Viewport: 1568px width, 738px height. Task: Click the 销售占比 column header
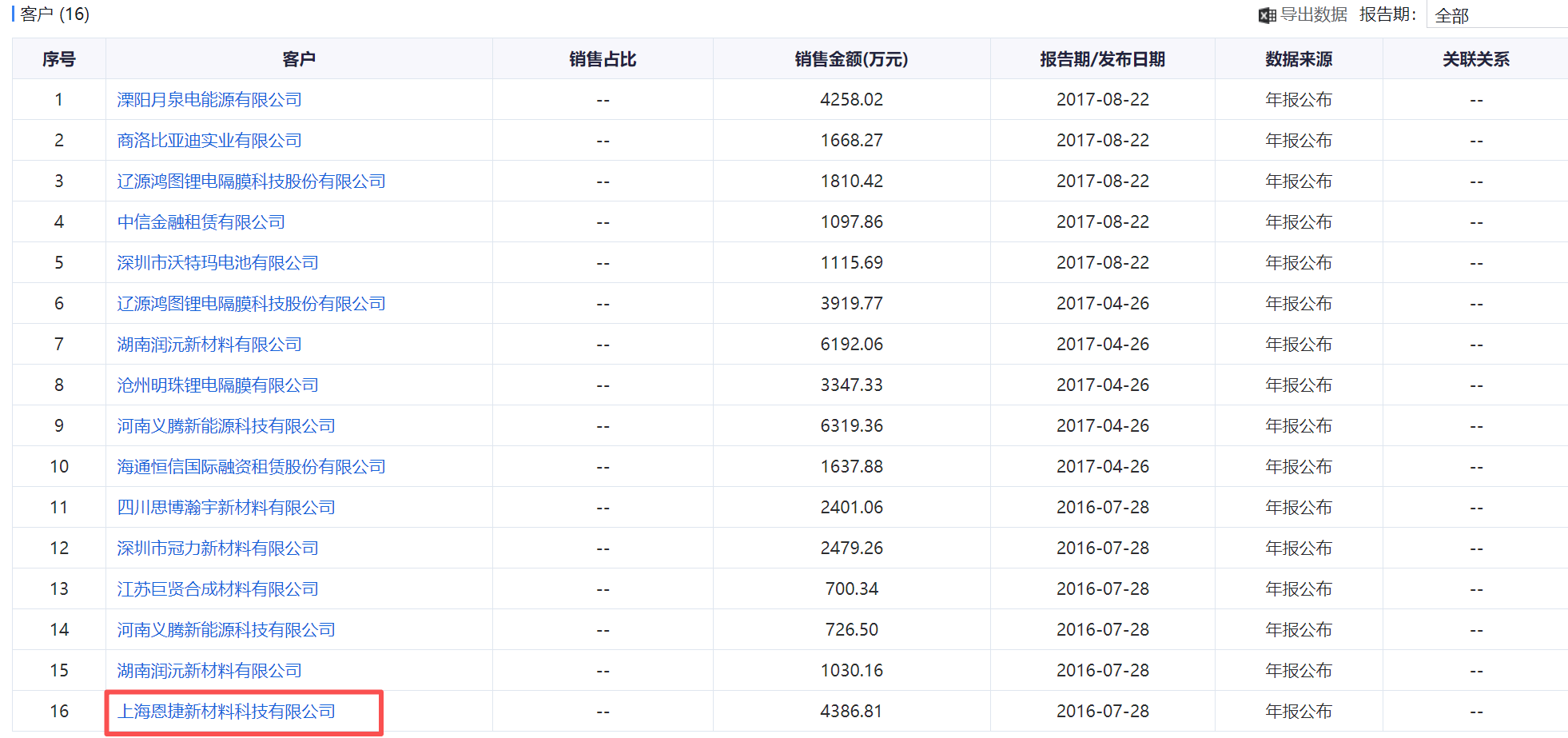(603, 59)
